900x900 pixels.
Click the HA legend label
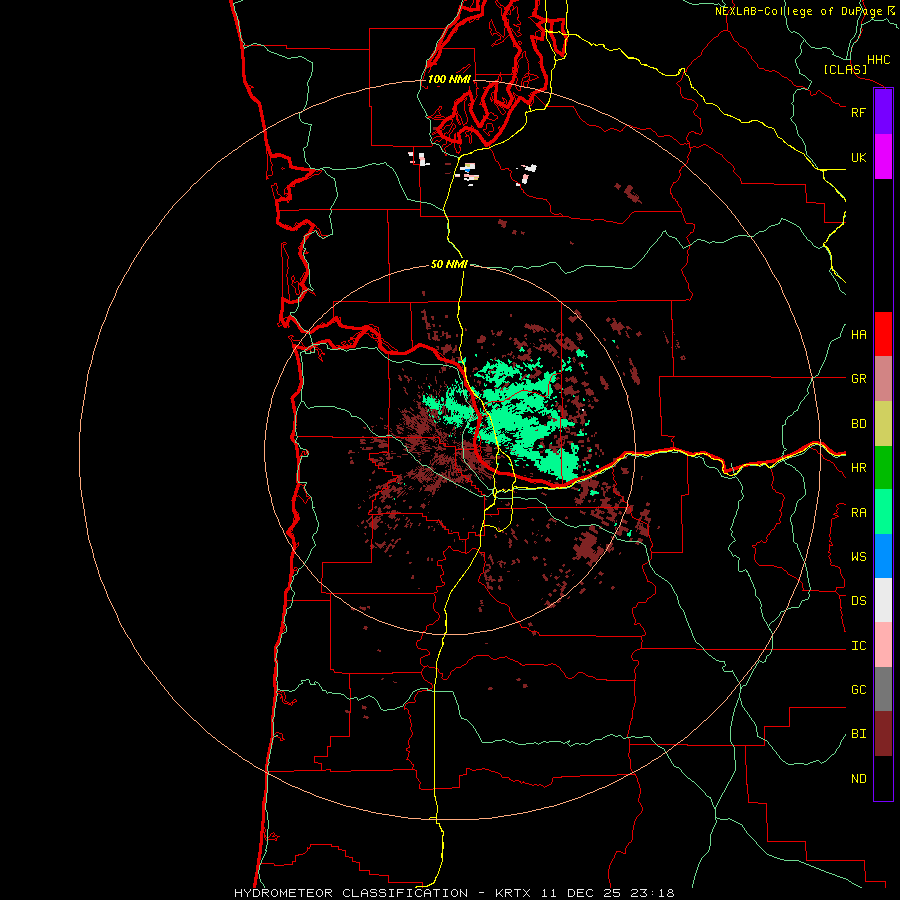(858, 335)
